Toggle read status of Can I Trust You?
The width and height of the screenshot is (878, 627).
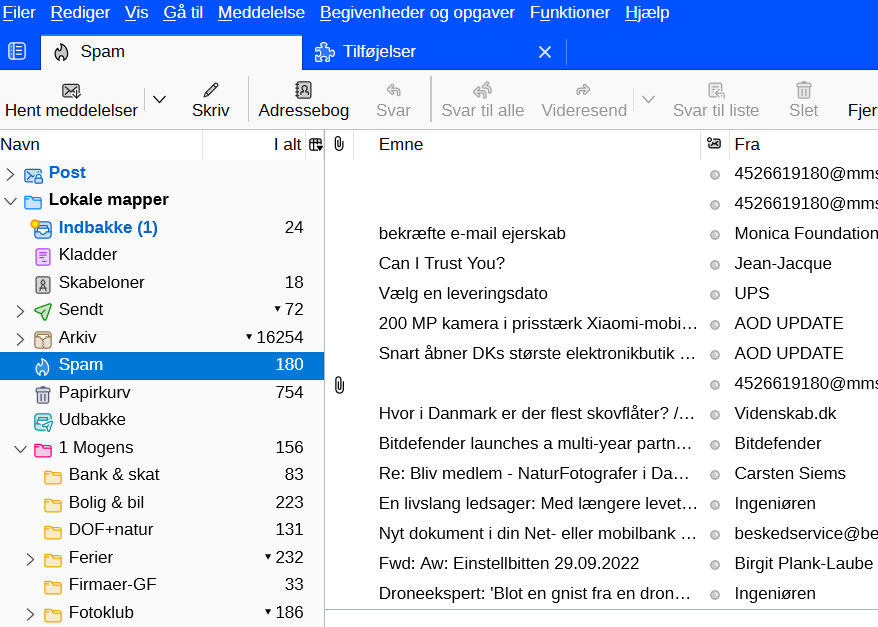pos(714,264)
